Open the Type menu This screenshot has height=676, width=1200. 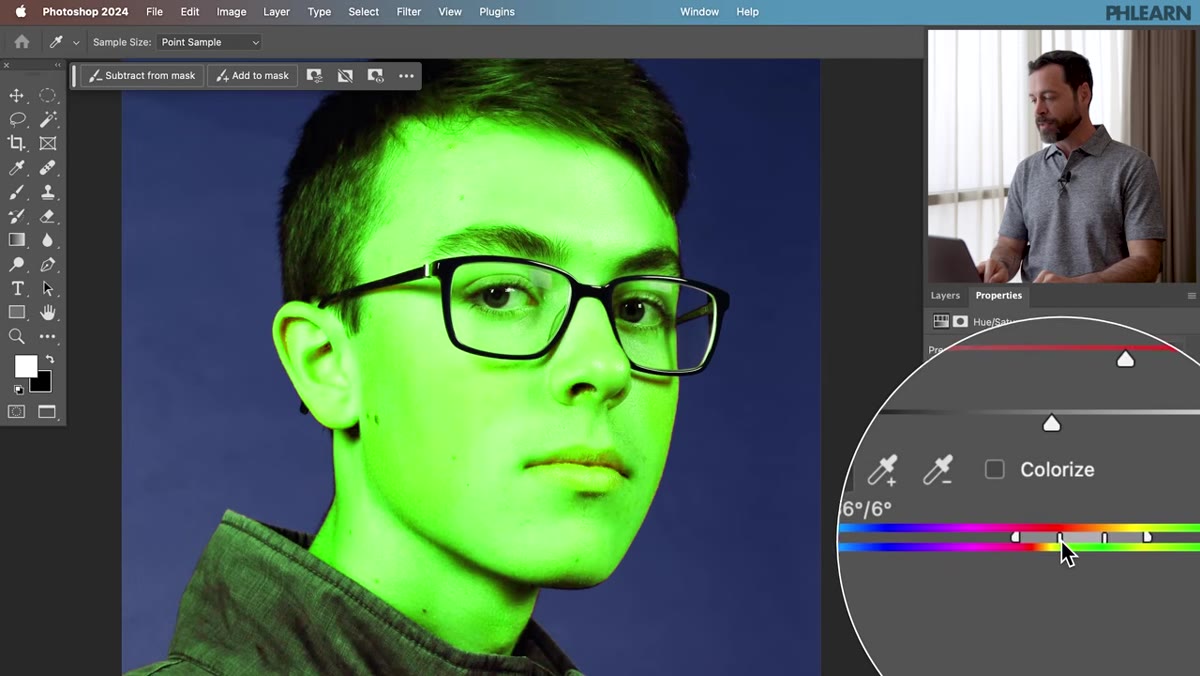(x=319, y=12)
